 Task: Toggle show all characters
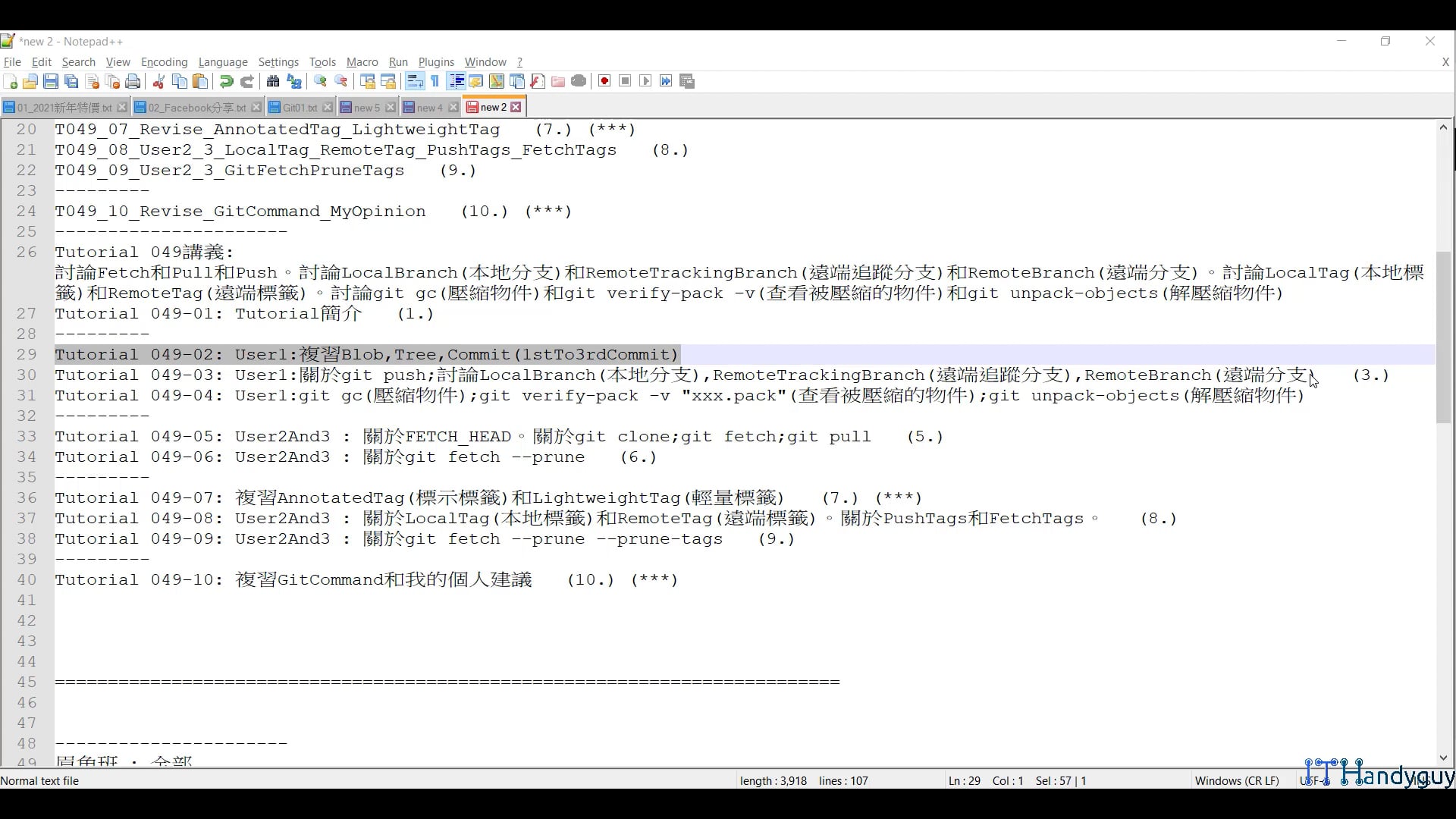(435, 81)
